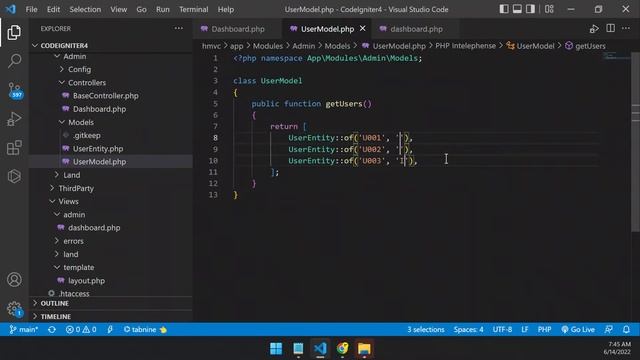Split the editor to the right
The height and width of the screenshot is (360, 640).
pyautogui.click(x=611, y=28)
